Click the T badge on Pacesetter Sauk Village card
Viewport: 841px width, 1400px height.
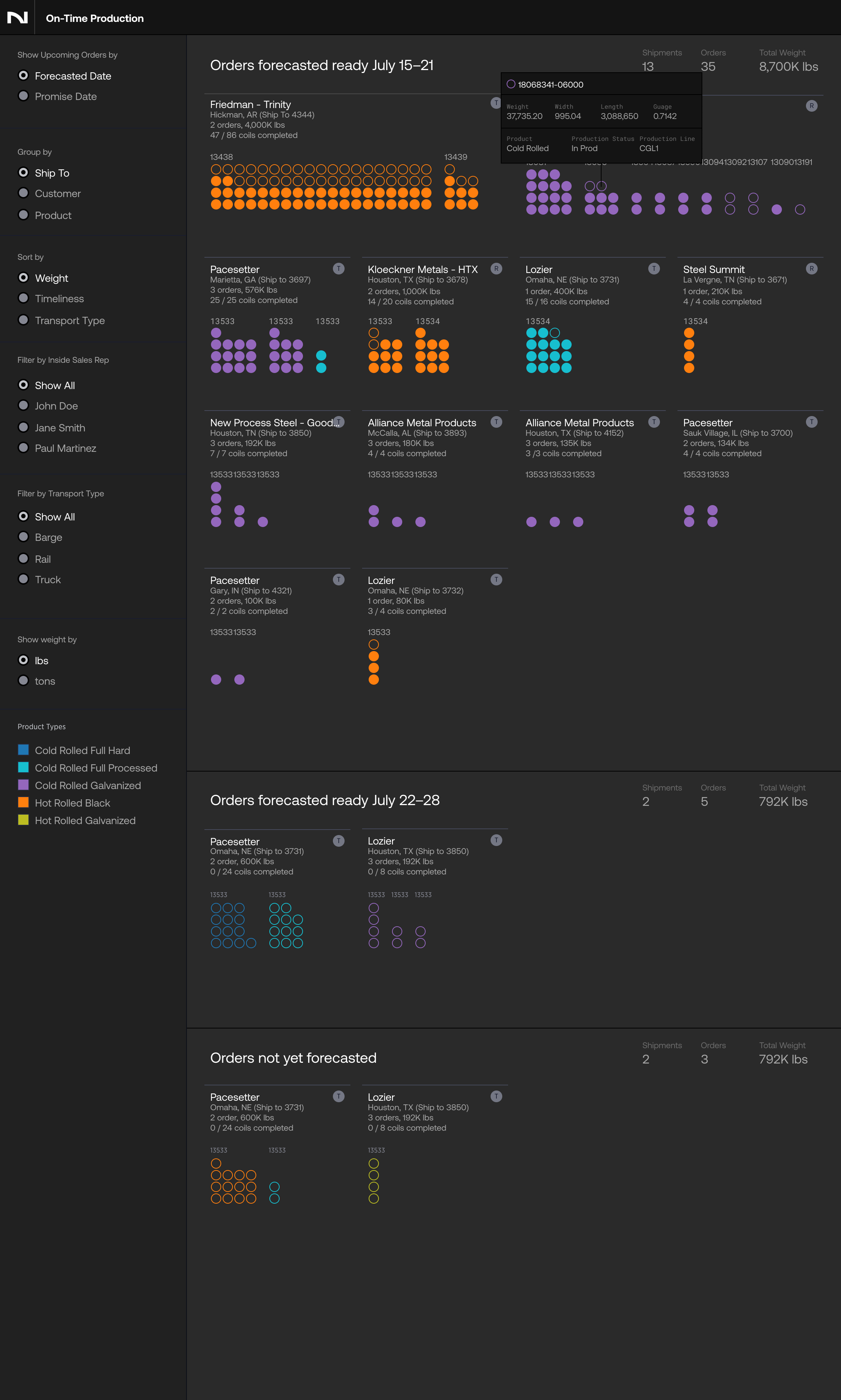coord(811,422)
